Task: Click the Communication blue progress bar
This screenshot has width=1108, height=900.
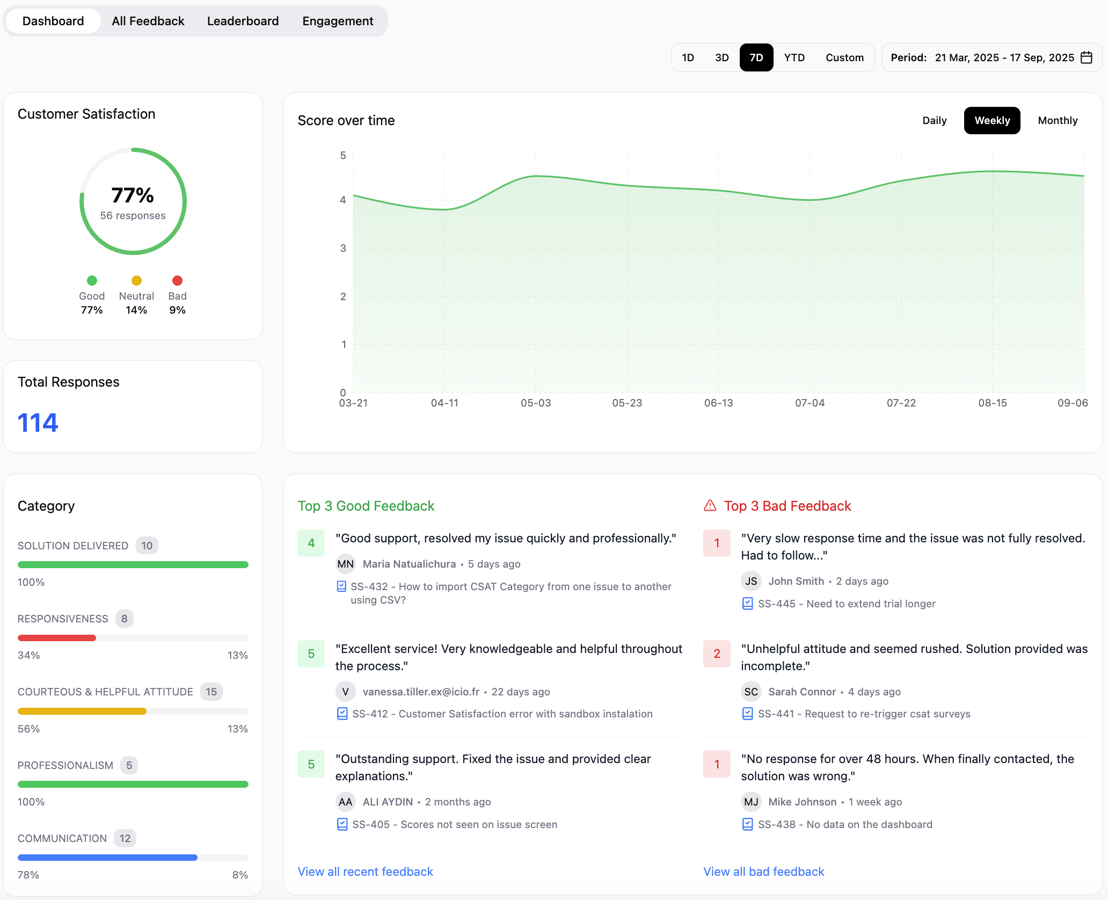Action: click(x=107, y=858)
